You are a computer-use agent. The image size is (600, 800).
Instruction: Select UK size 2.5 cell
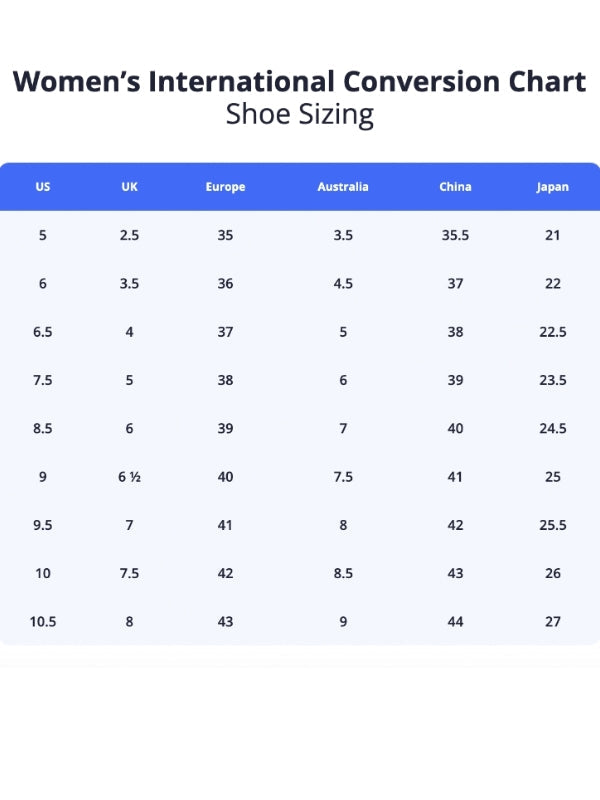pos(129,236)
